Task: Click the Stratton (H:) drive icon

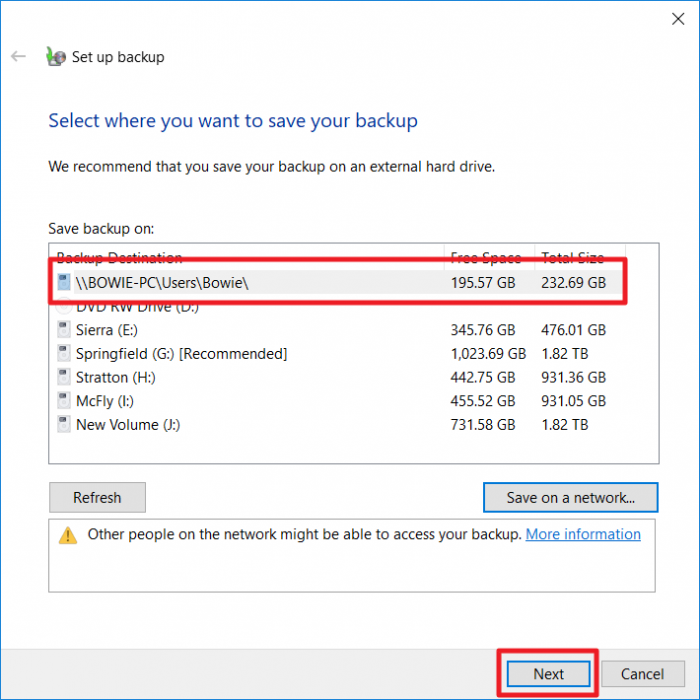Action: pos(65,377)
